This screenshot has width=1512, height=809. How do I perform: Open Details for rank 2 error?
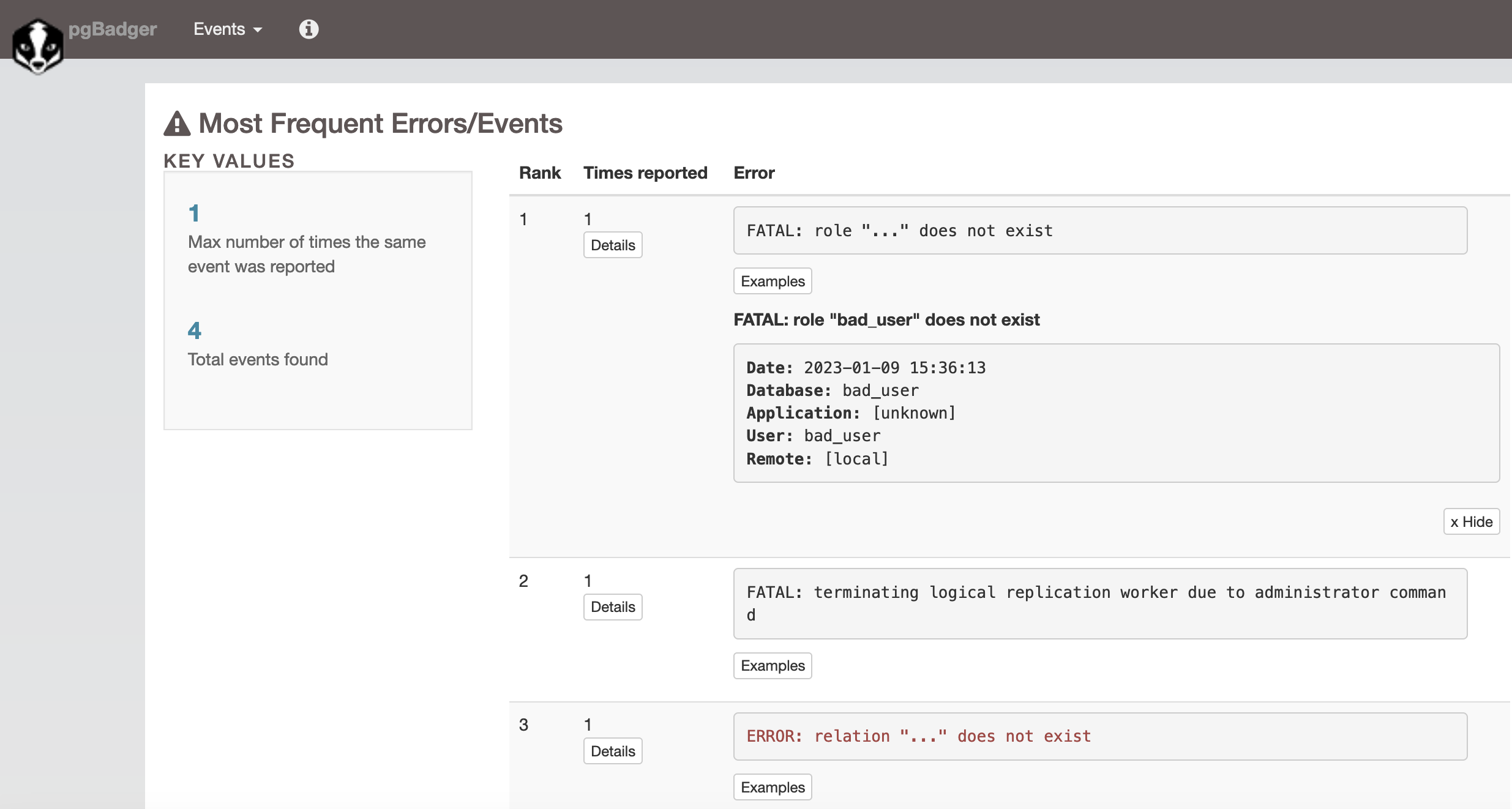pyautogui.click(x=613, y=607)
